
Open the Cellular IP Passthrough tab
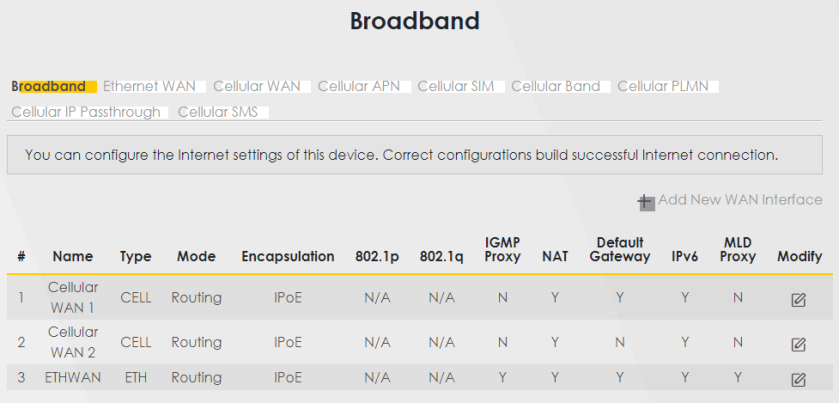[86, 112]
